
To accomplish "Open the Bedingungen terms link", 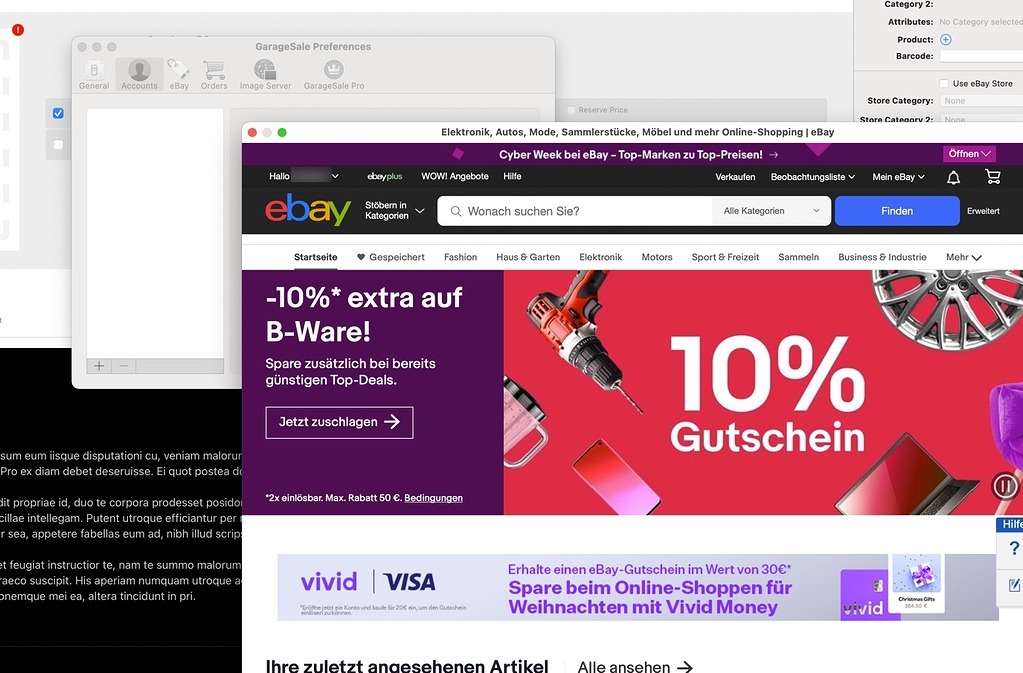I will [433, 498].
